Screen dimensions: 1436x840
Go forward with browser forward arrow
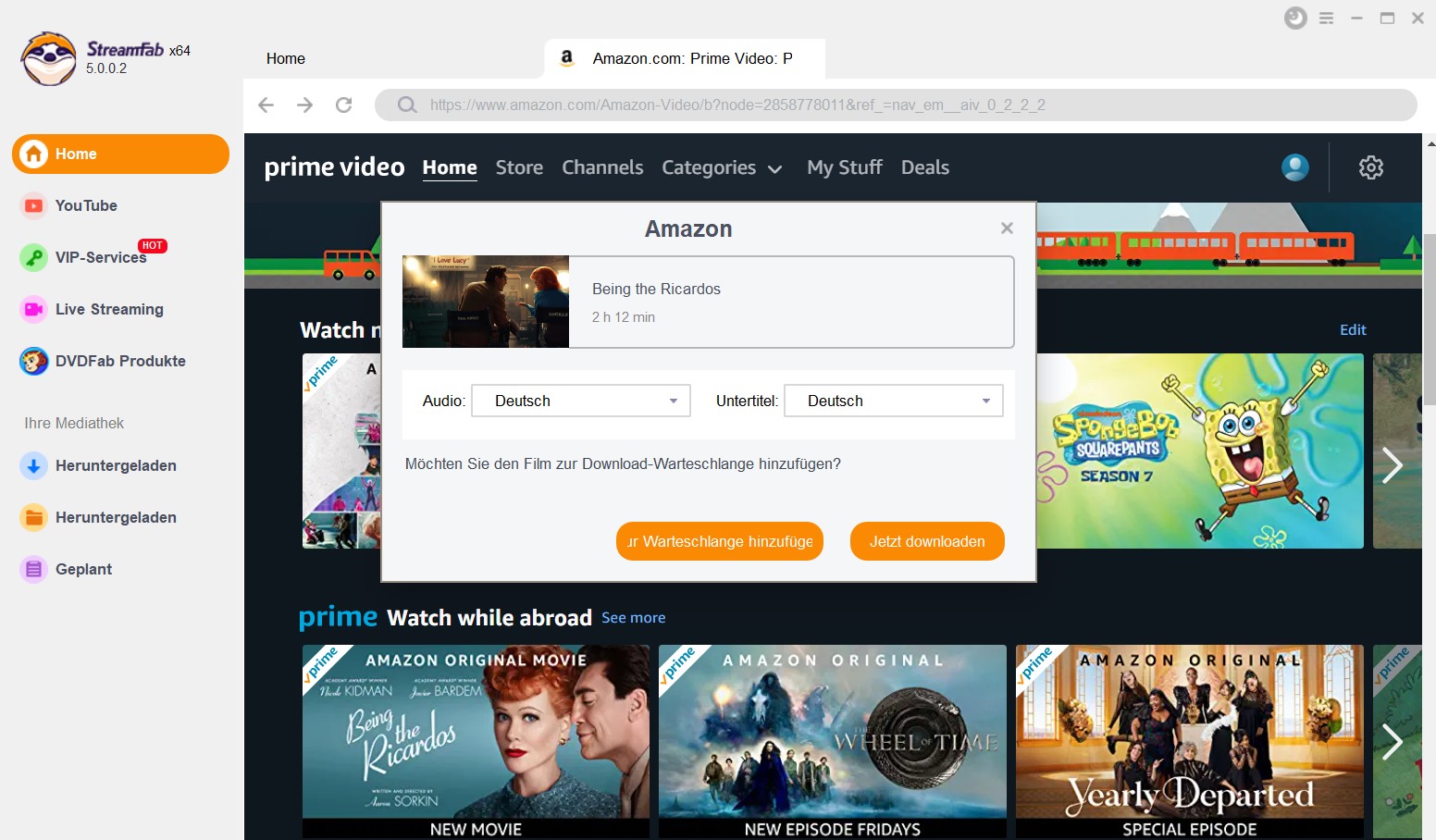tap(304, 105)
